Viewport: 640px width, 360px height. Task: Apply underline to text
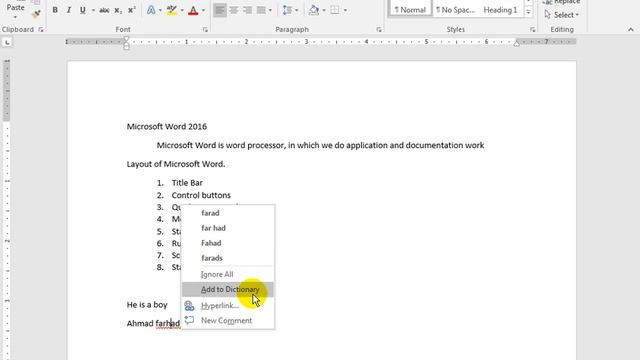click(x=82, y=10)
